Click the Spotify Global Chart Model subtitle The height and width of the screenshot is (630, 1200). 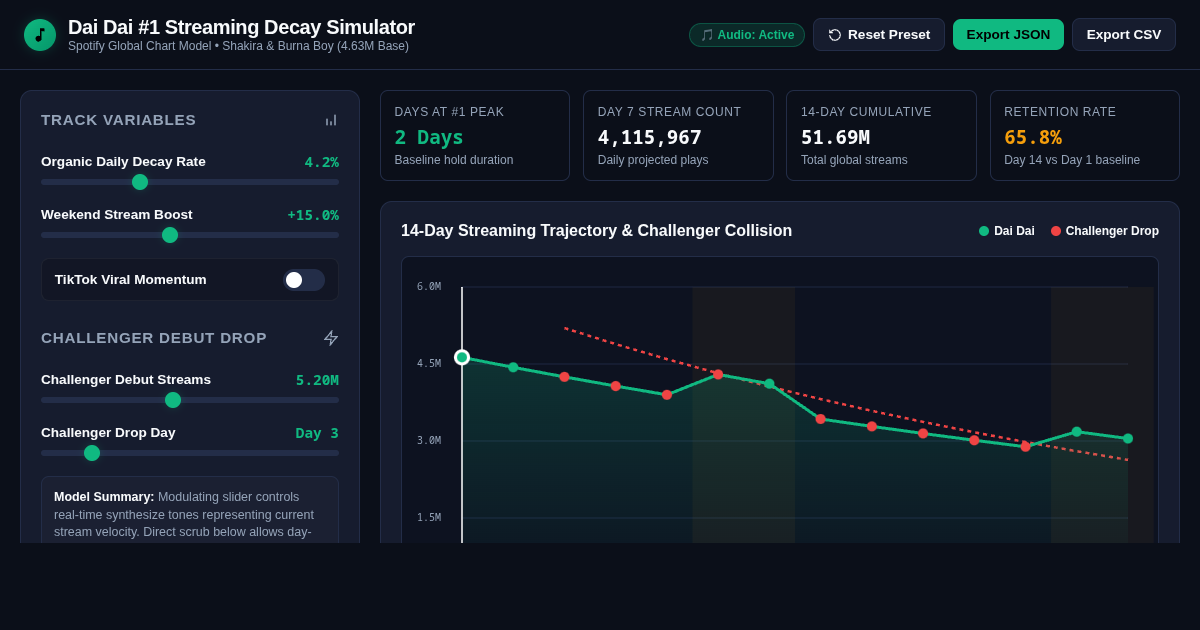238,46
